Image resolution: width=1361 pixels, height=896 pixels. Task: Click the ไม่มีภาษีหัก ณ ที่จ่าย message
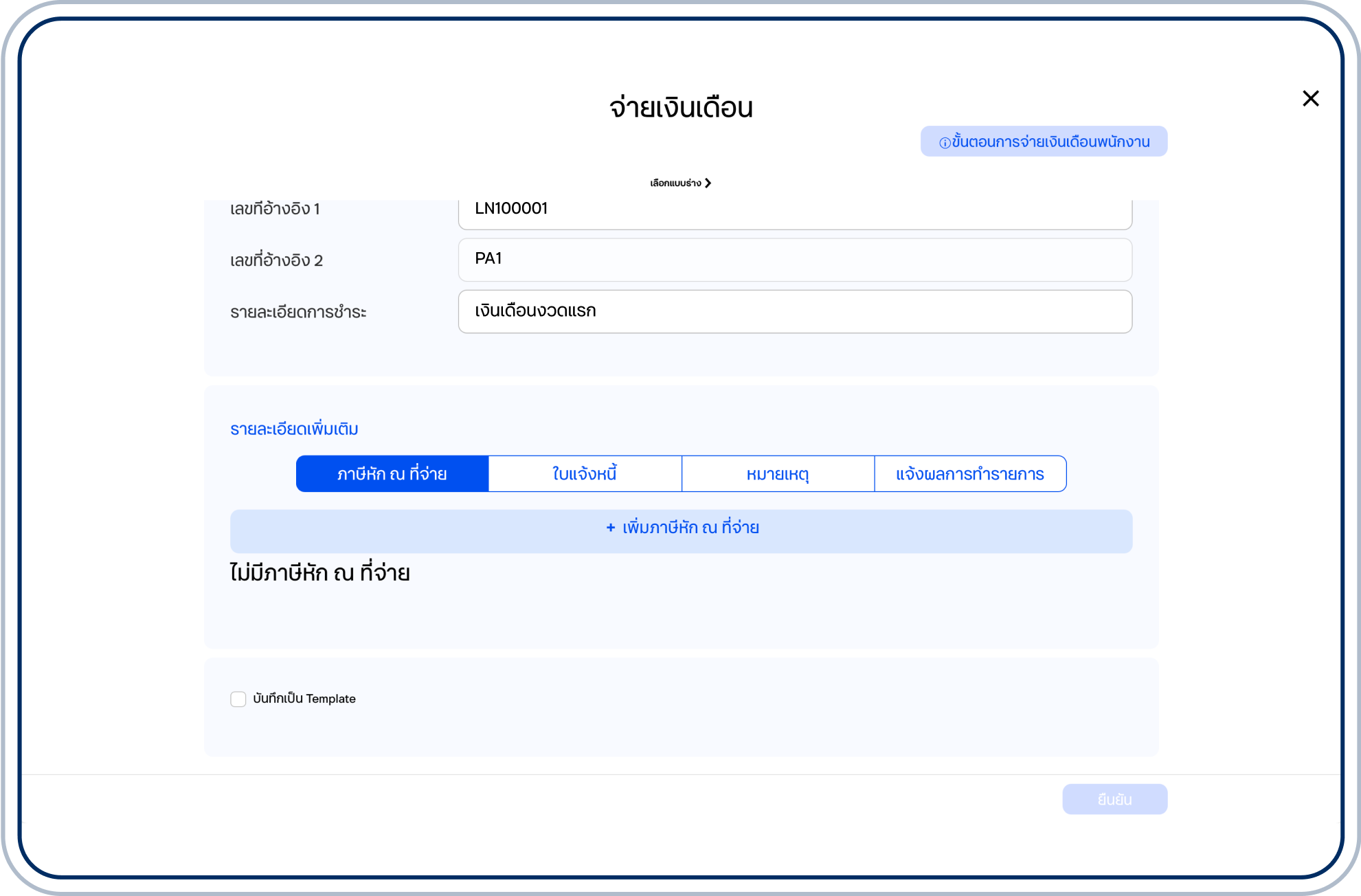click(319, 573)
